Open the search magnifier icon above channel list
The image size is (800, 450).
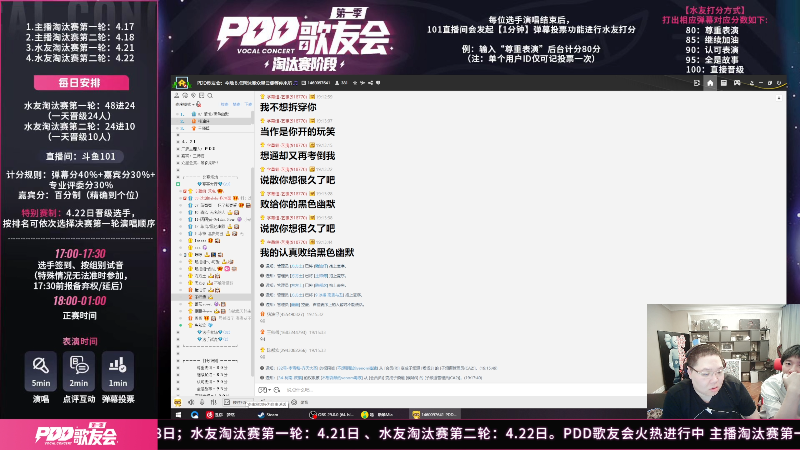pos(210,95)
